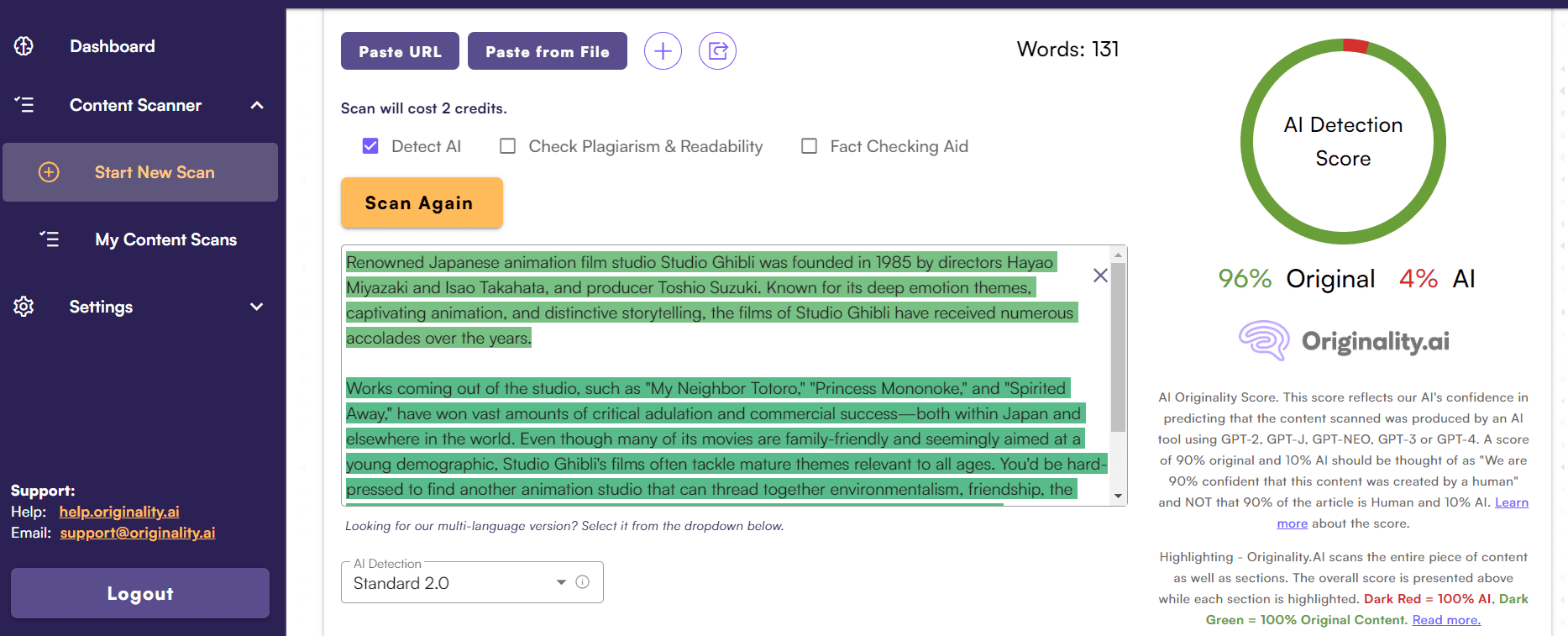Uncheck the Detect AI checkbox

coord(370,146)
